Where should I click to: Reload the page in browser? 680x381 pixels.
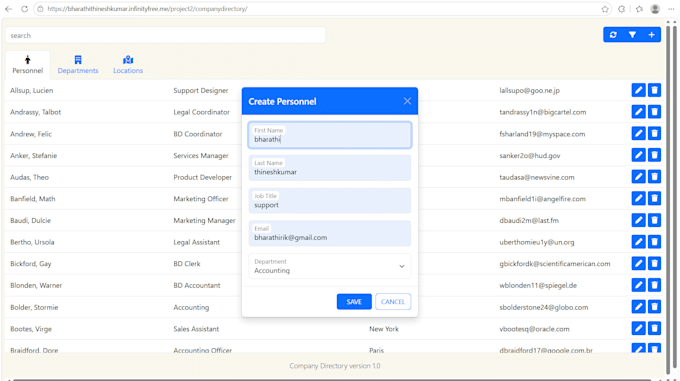click(24, 9)
